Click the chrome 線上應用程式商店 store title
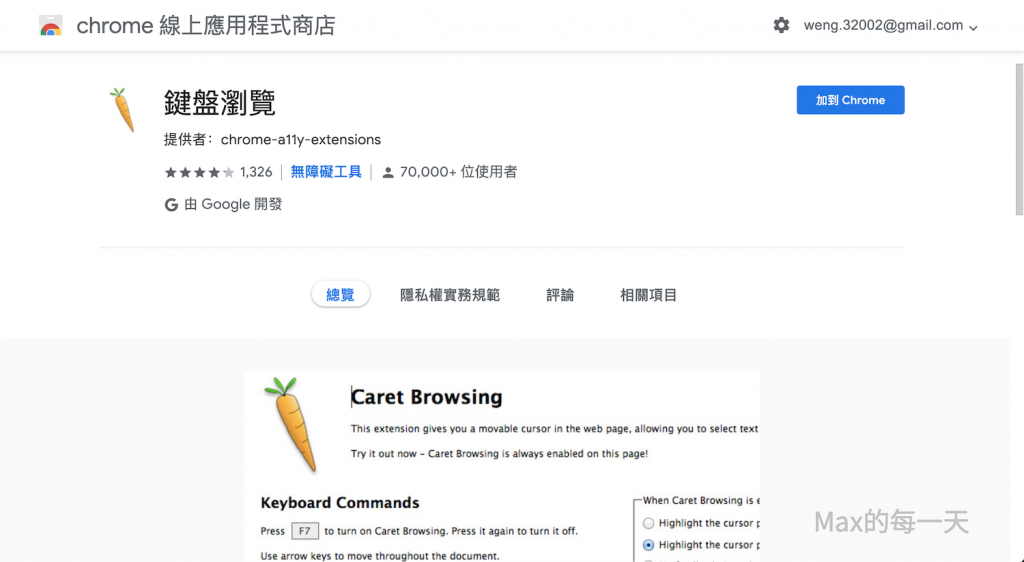Image resolution: width=1024 pixels, height=562 pixels. [x=206, y=26]
